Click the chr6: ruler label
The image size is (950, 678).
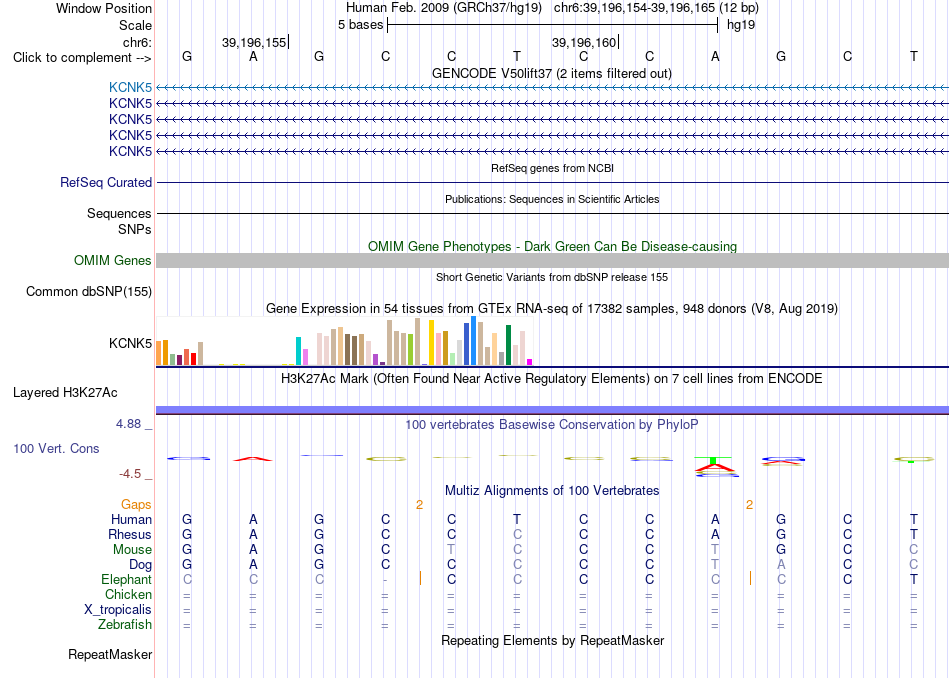[x=138, y=42]
